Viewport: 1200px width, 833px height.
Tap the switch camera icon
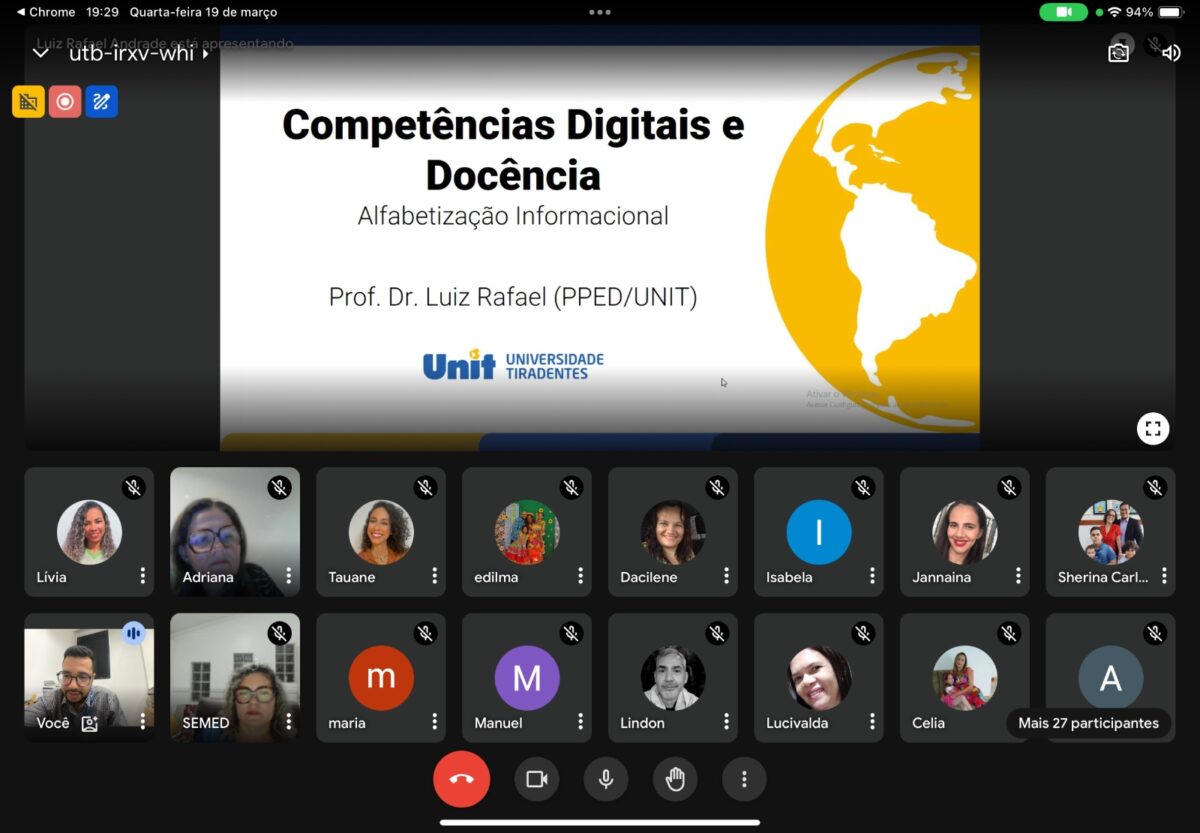click(x=1119, y=52)
